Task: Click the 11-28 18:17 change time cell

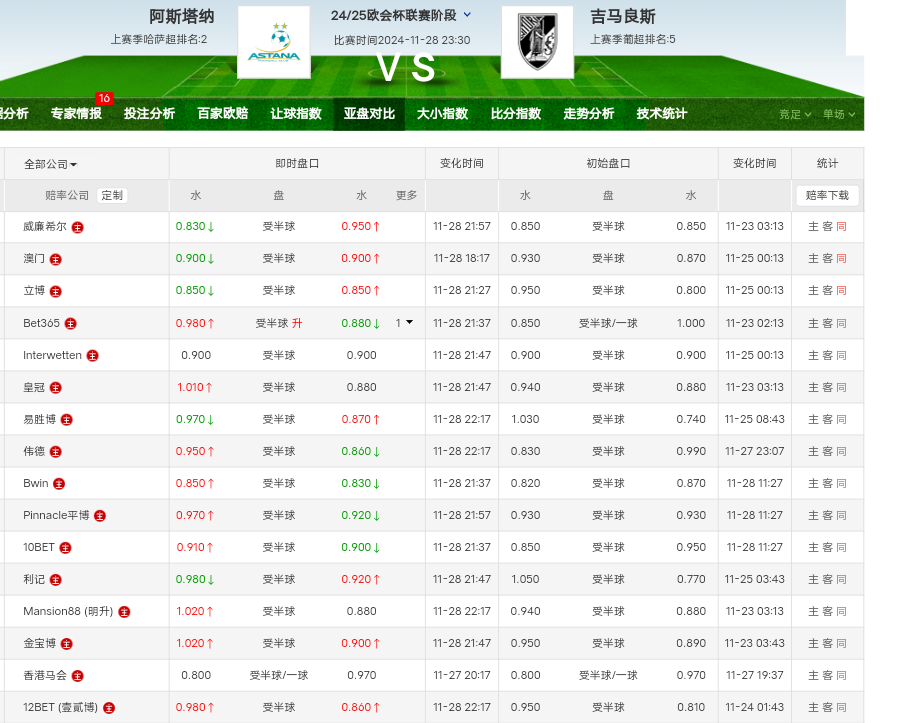Action: click(x=462, y=258)
